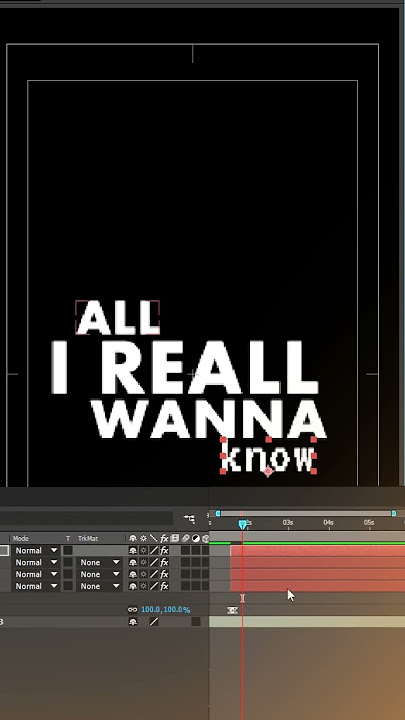Screen dimensions: 405x720
Task: Open TrkMat None dropdown on fourth layer
Action: [x=99, y=586]
